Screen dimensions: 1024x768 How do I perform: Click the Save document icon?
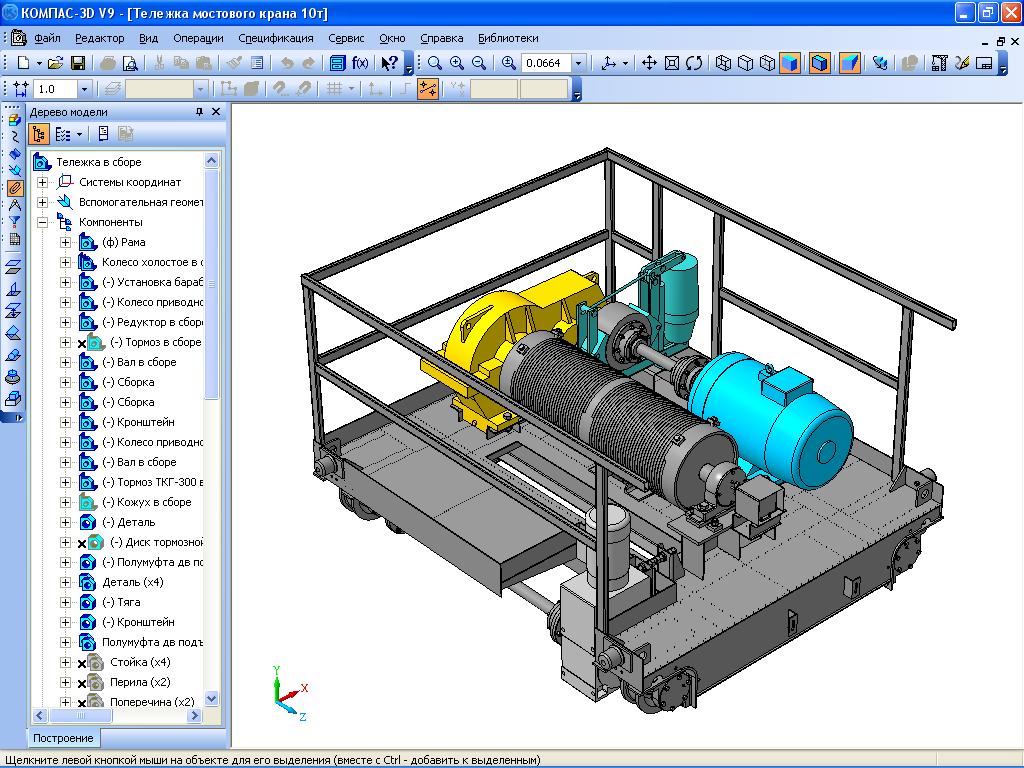coord(78,63)
